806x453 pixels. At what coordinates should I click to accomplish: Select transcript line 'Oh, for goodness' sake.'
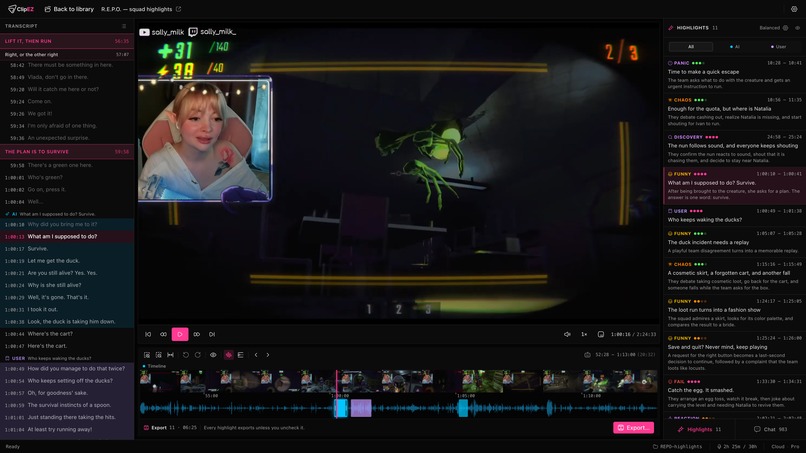[67, 393]
